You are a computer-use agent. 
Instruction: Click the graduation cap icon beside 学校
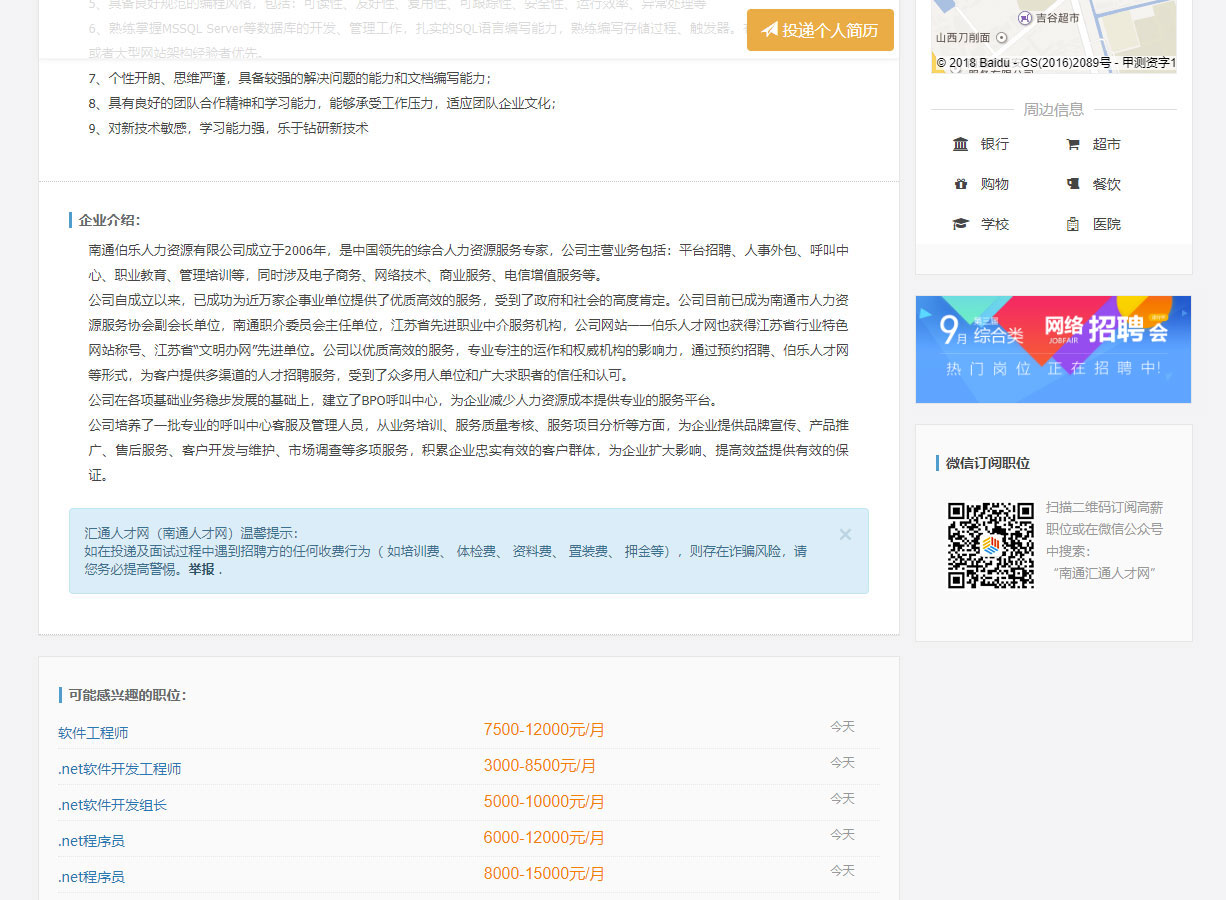pyautogui.click(x=961, y=224)
